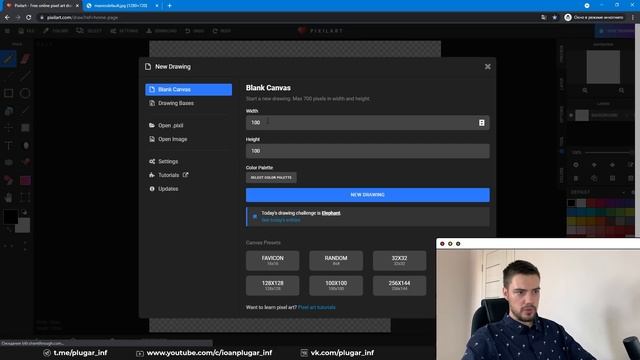Pick the black swatch in the palette
The height and width of the screenshot is (360, 640).
(x=571, y=203)
